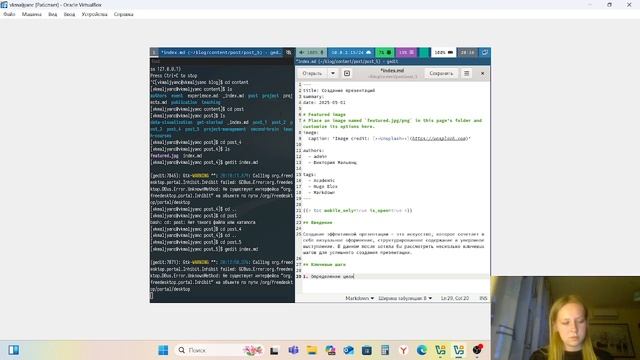Click the clock block in the top bar

coord(467,52)
